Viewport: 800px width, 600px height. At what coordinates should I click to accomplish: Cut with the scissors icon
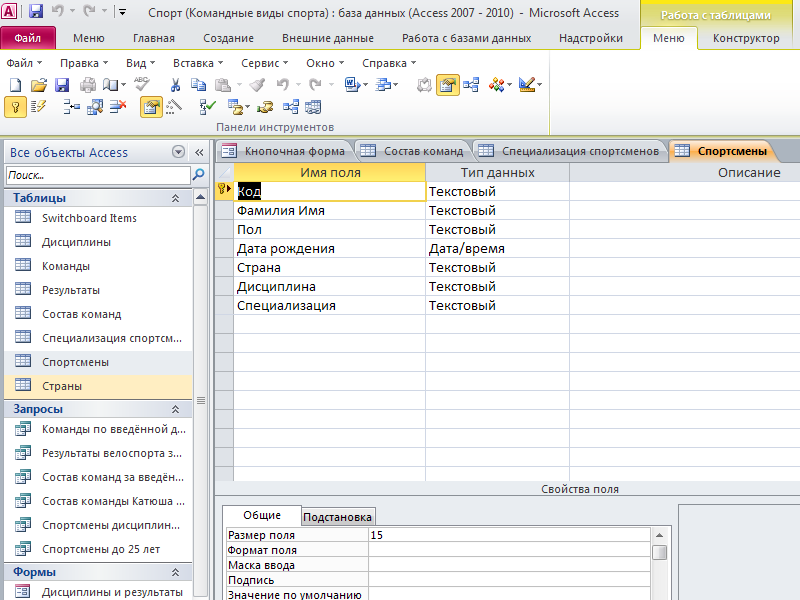pos(175,85)
